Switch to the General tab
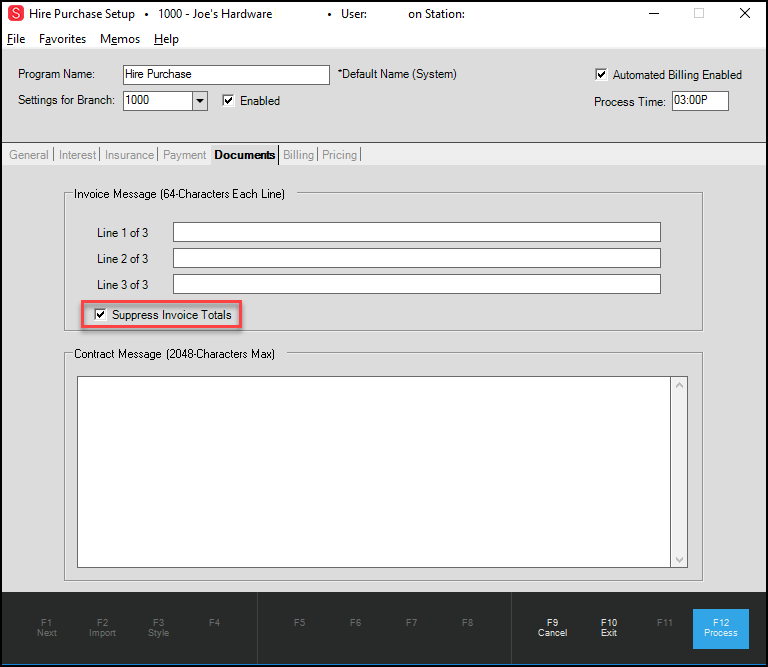Viewport: 768px width, 667px height. (28, 155)
